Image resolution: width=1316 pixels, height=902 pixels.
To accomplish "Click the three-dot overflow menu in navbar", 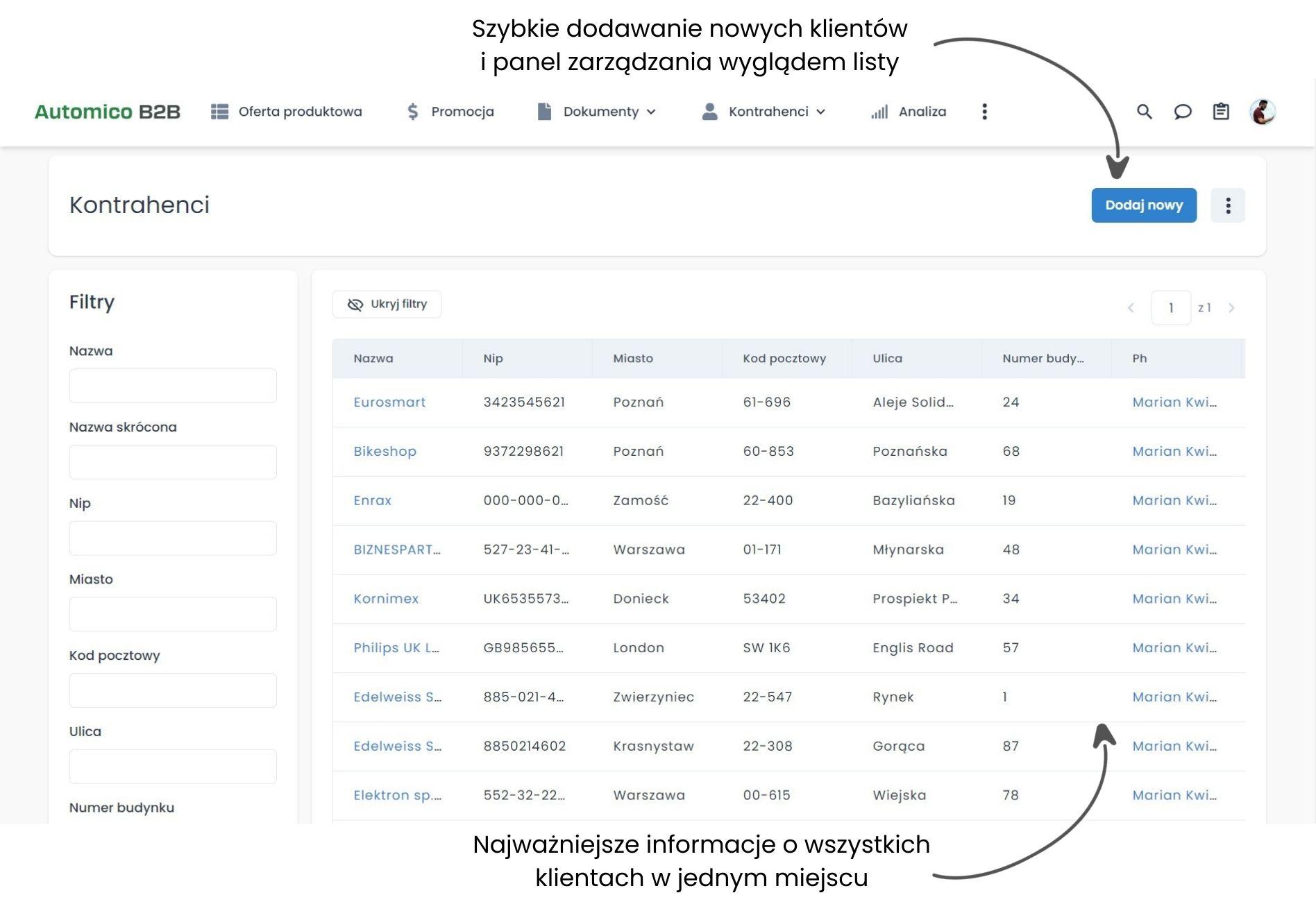I will point(984,112).
